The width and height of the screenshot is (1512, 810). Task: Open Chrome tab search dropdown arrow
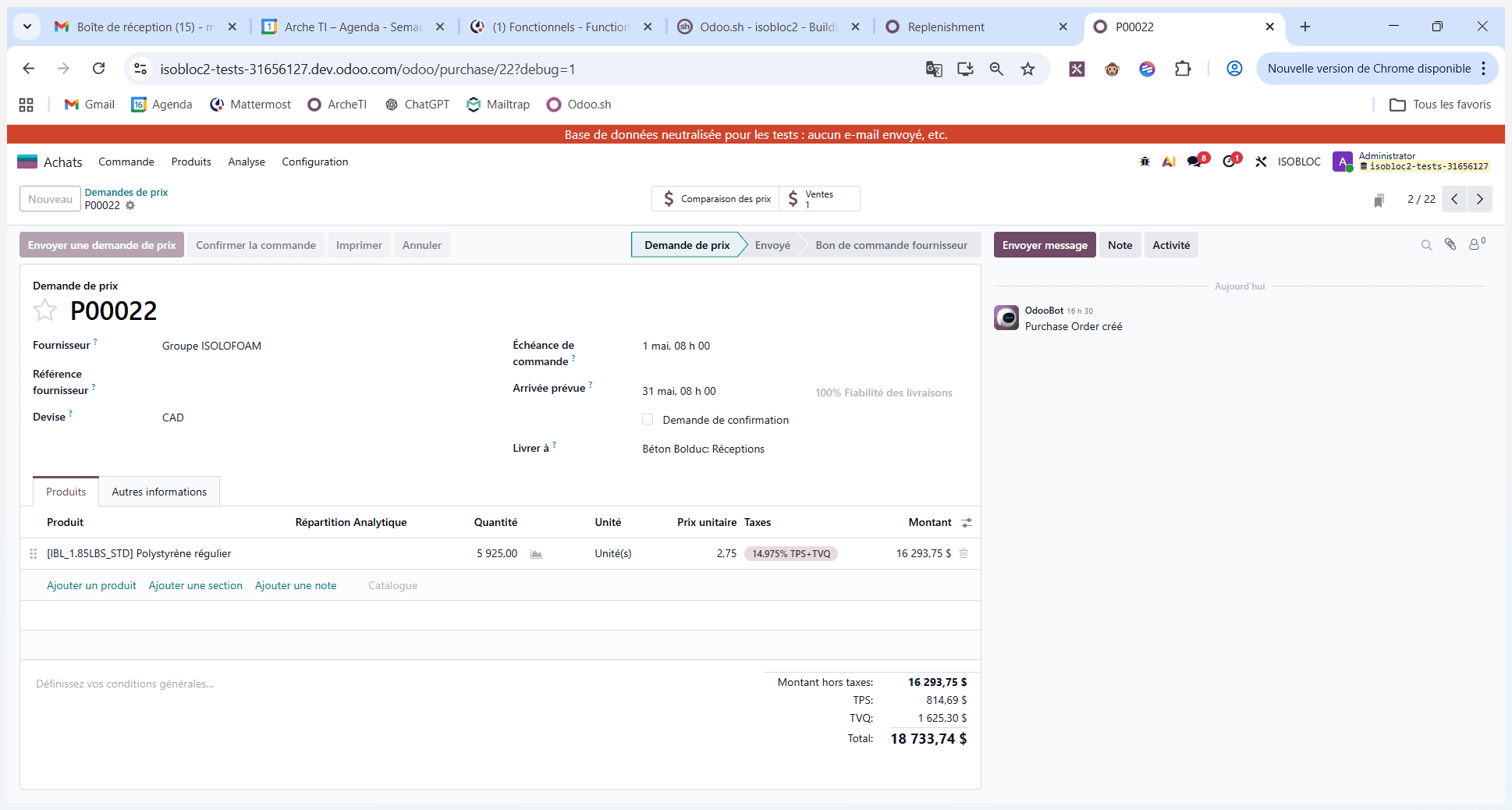pyautogui.click(x=27, y=27)
